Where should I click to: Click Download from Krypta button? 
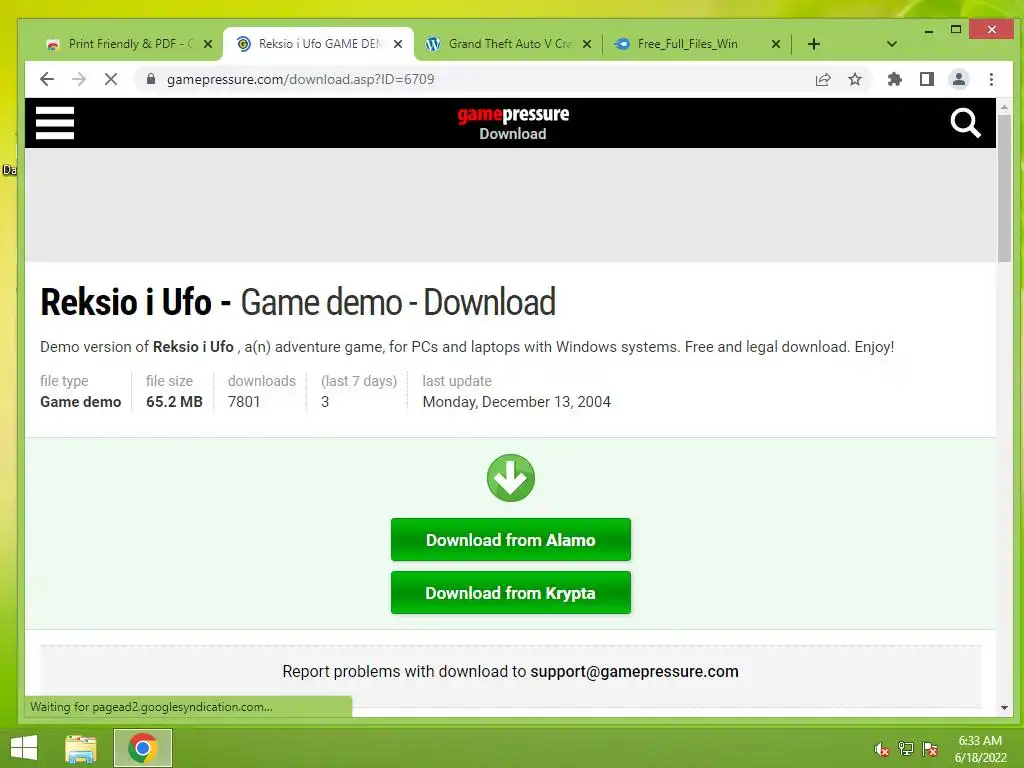[511, 592]
